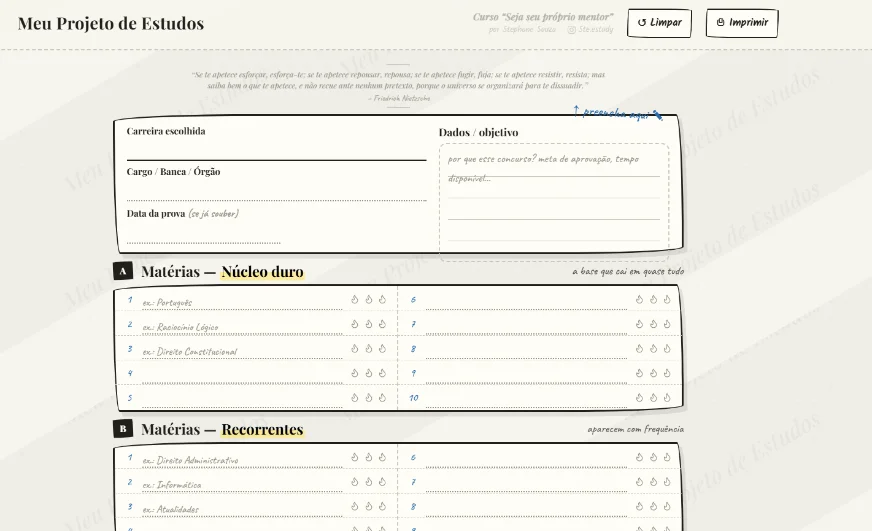Select second flame on Núcleo duro row 4
The height and width of the screenshot is (531, 872).
point(369,373)
